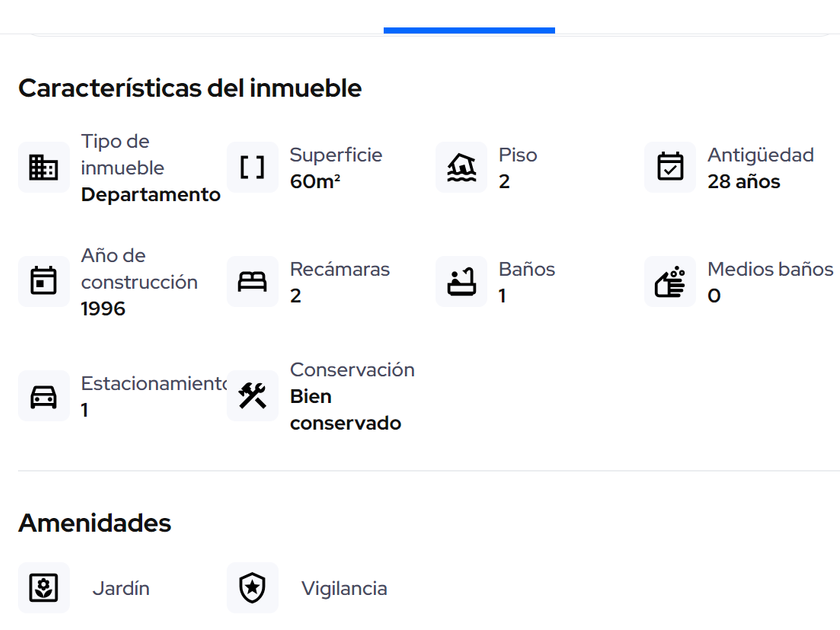The height and width of the screenshot is (630, 840).
Task: Select the blue highlighted tab indicator
Action: tap(469, 30)
